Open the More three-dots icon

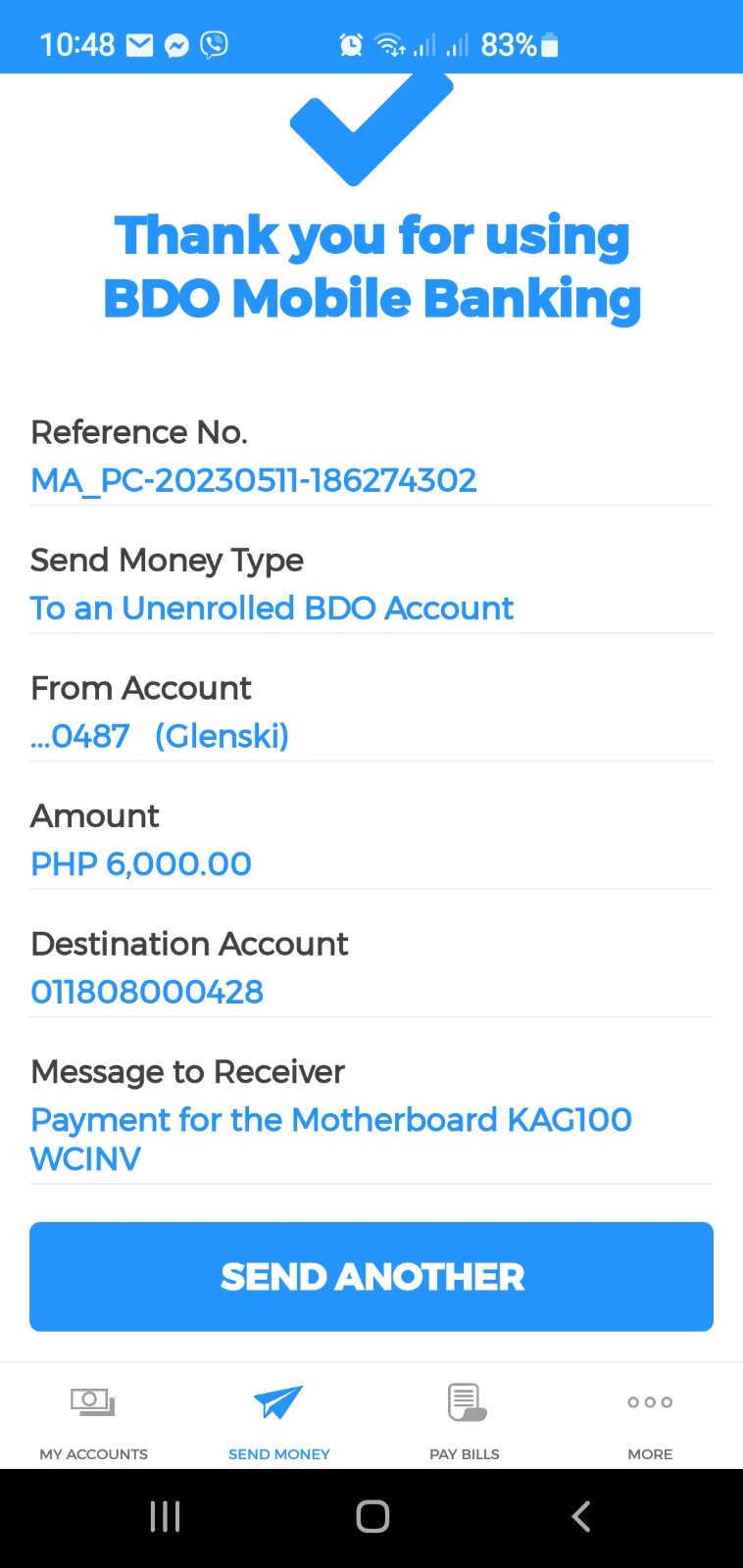tap(650, 1402)
